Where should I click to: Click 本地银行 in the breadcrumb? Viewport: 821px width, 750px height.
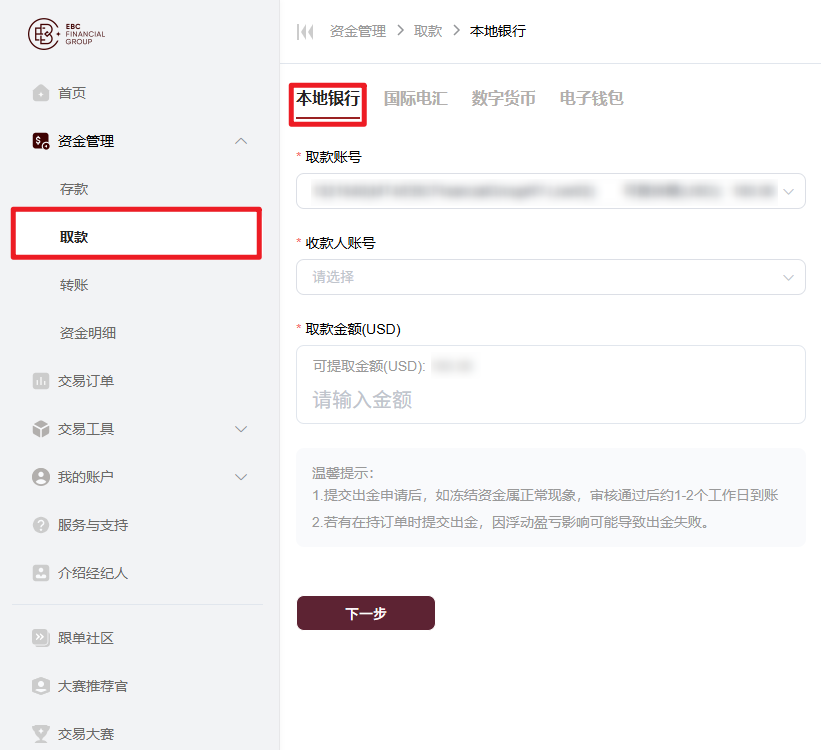click(498, 31)
